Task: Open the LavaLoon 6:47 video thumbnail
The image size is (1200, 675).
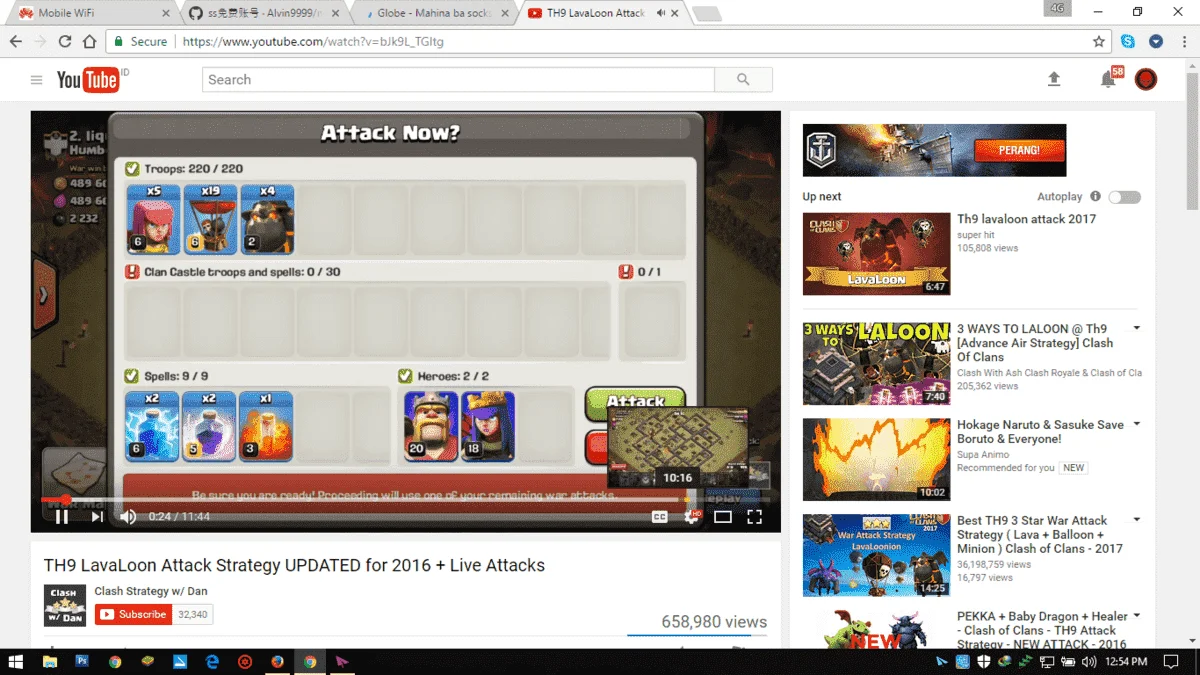Action: pyautogui.click(x=876, y=253)
